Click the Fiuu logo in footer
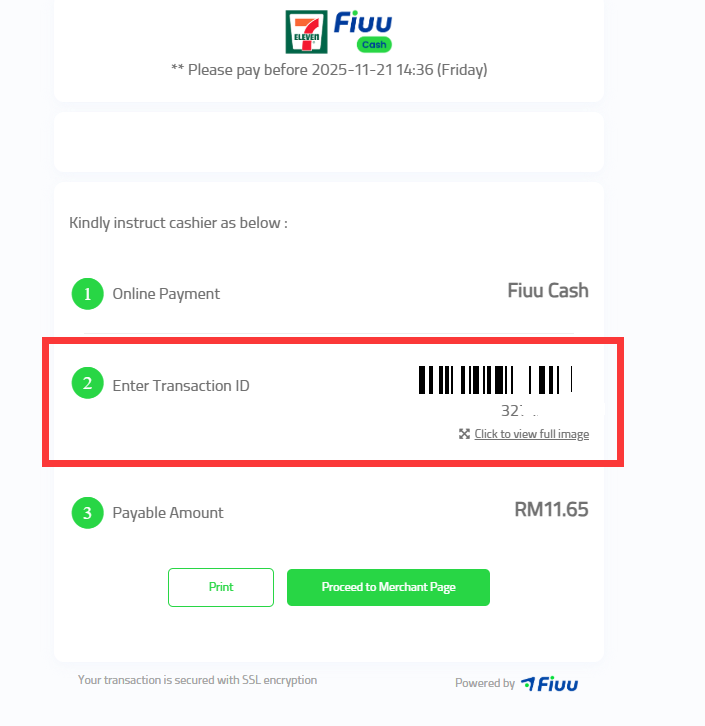Screen dimensions: 705x726 pyautogui.click(x=550, y=684)
